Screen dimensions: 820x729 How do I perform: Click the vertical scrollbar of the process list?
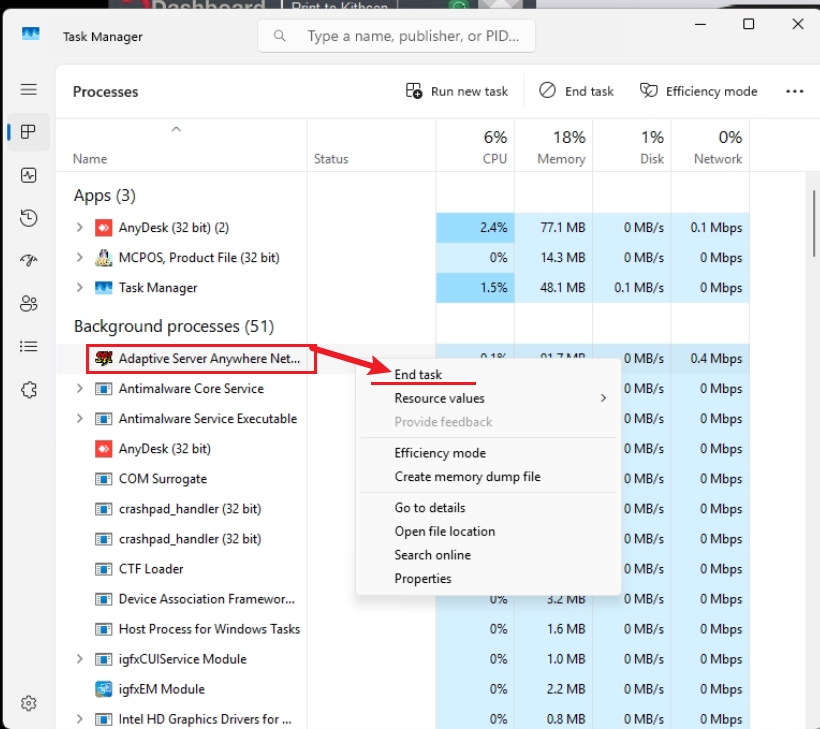pyautogui.click(x=814, y=224)
